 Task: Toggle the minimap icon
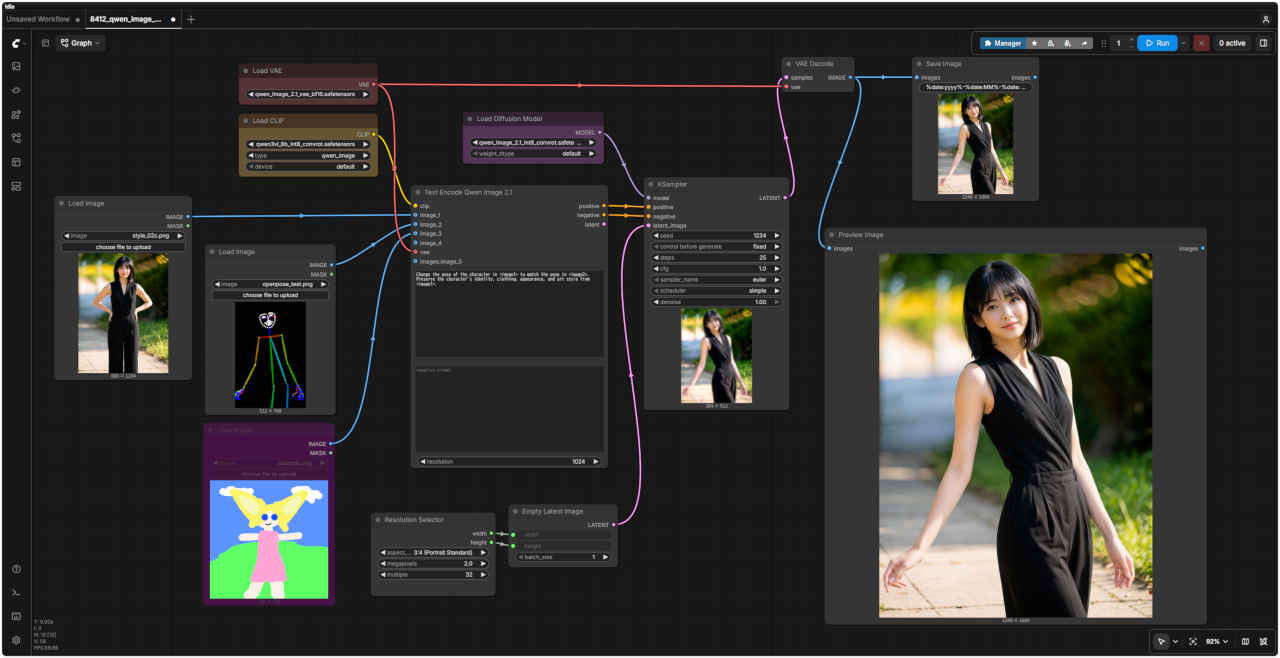click(1245, 641)
